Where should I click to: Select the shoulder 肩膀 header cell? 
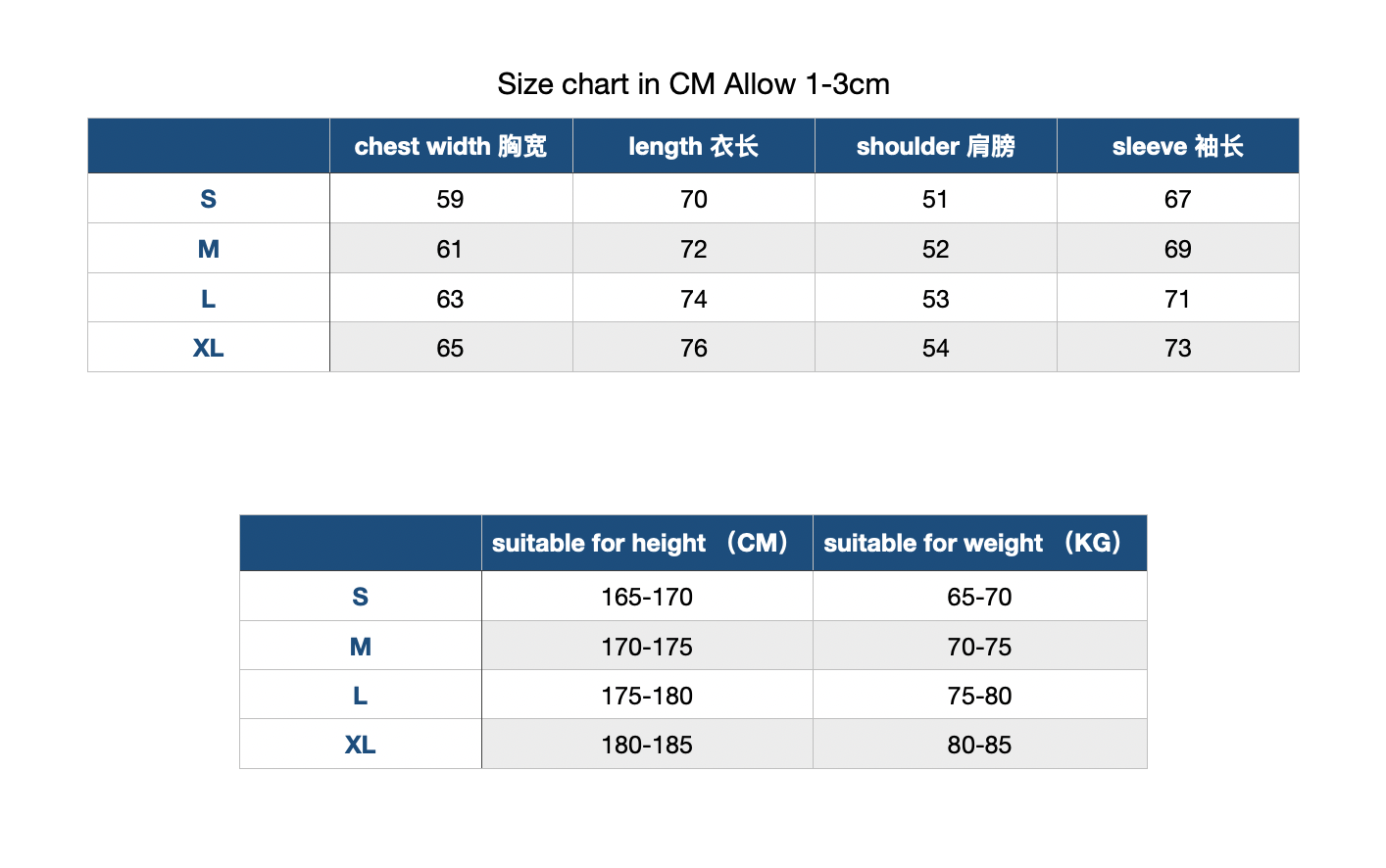935,146
